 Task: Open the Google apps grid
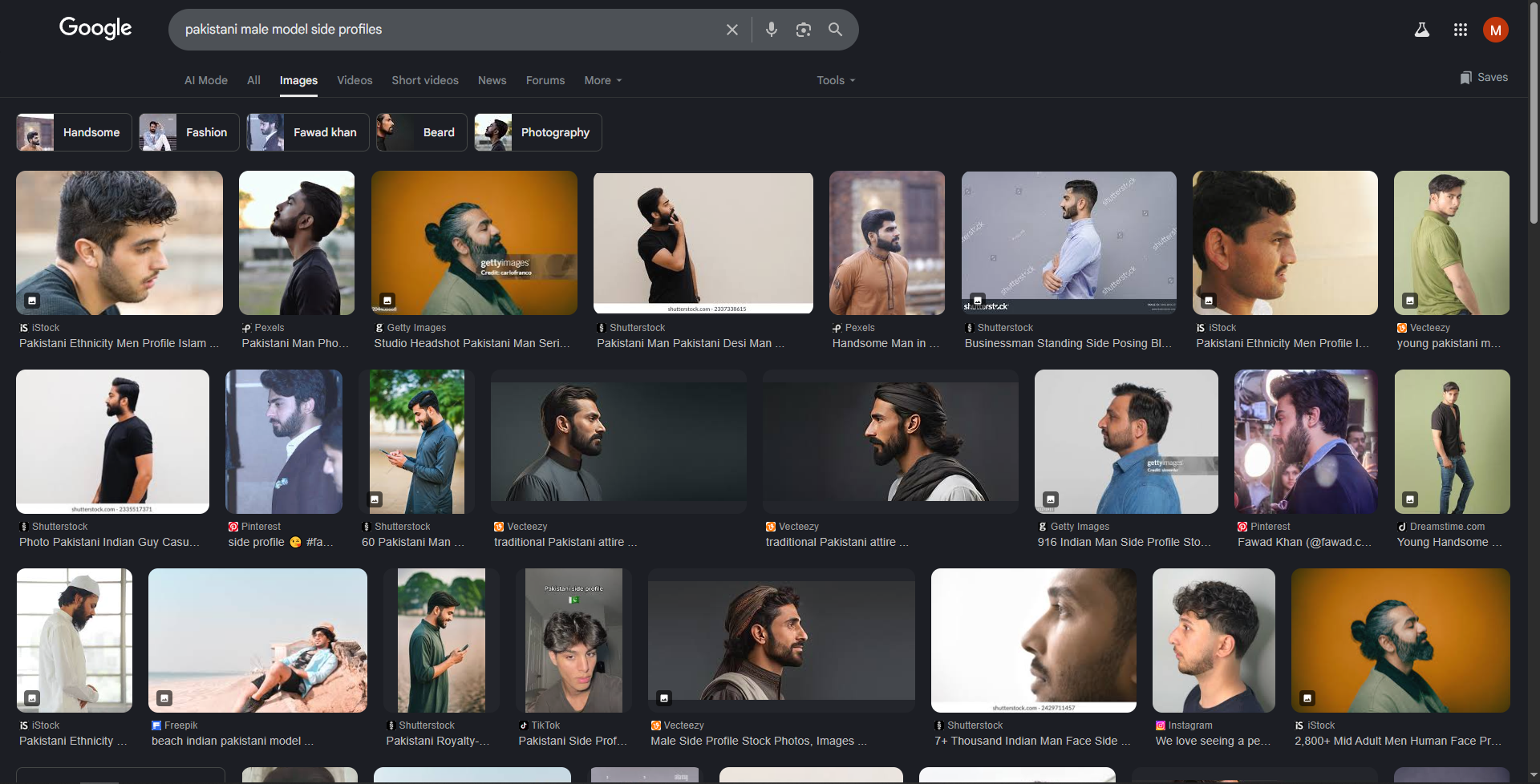(x=1460, y=30)
